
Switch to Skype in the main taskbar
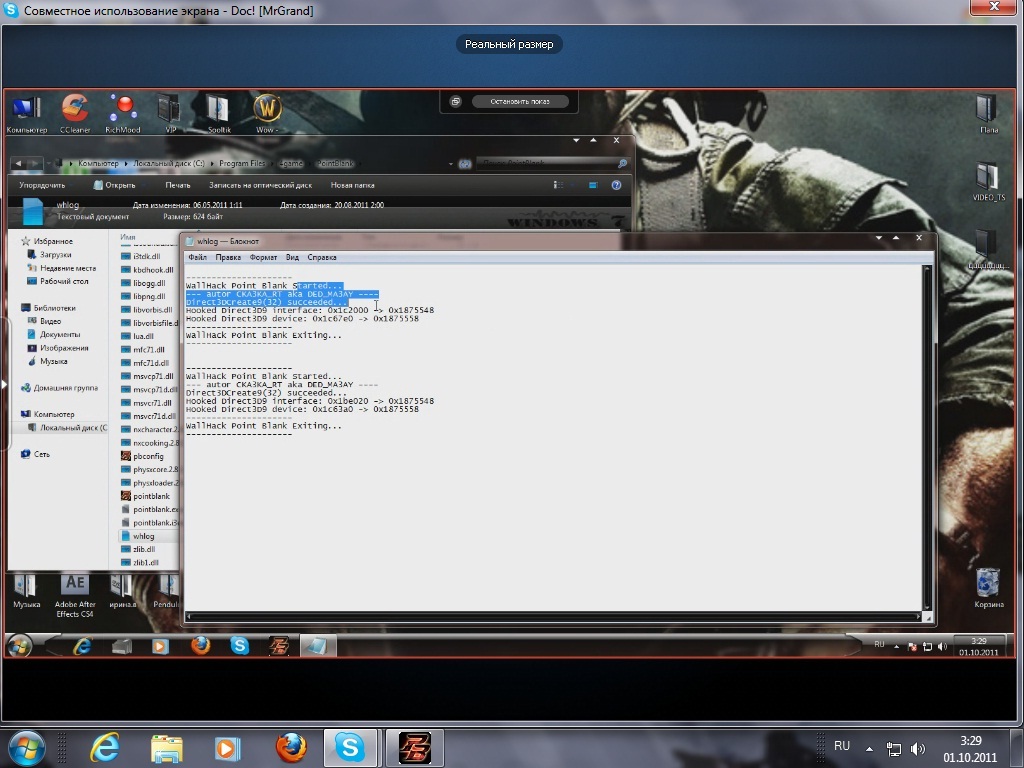pos(350,747)
